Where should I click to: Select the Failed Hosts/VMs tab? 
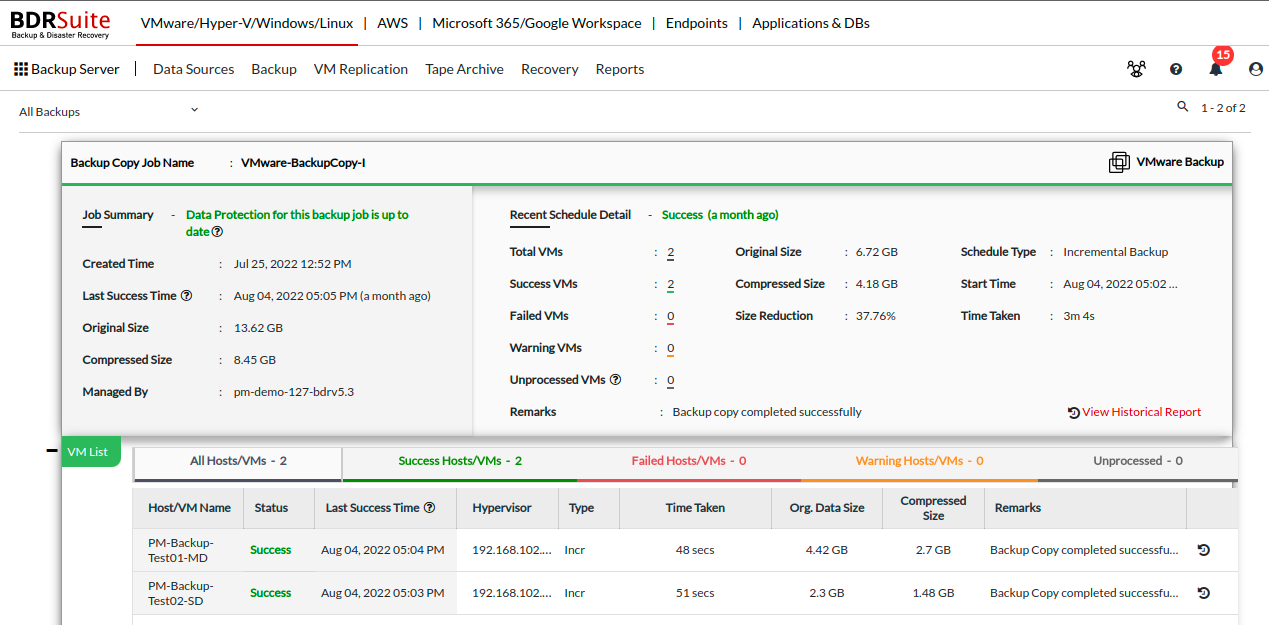pos(689,461)
